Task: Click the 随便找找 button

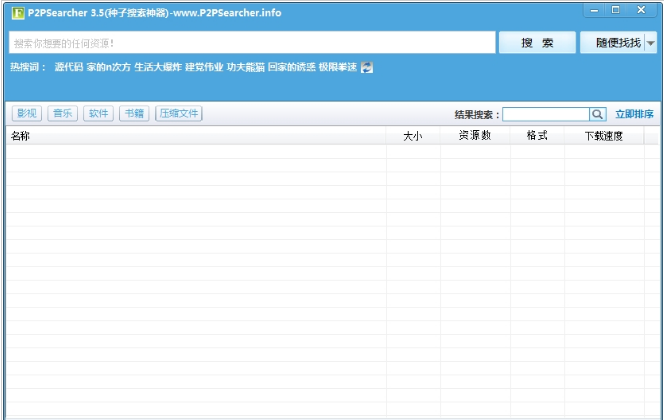Action: tap(612, 42)
